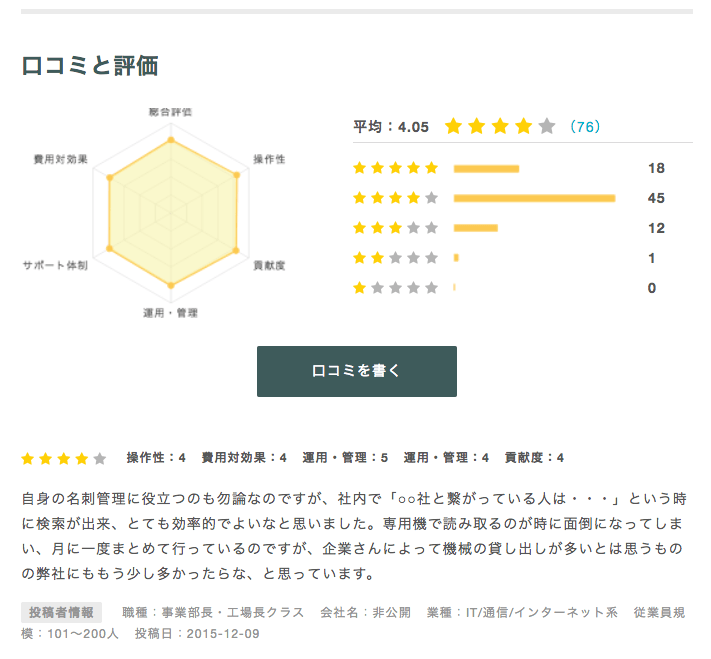Viewport: 711px width, 659px height.
Task: Click the average rating stars beside 4.05
Action: point(499,127)
